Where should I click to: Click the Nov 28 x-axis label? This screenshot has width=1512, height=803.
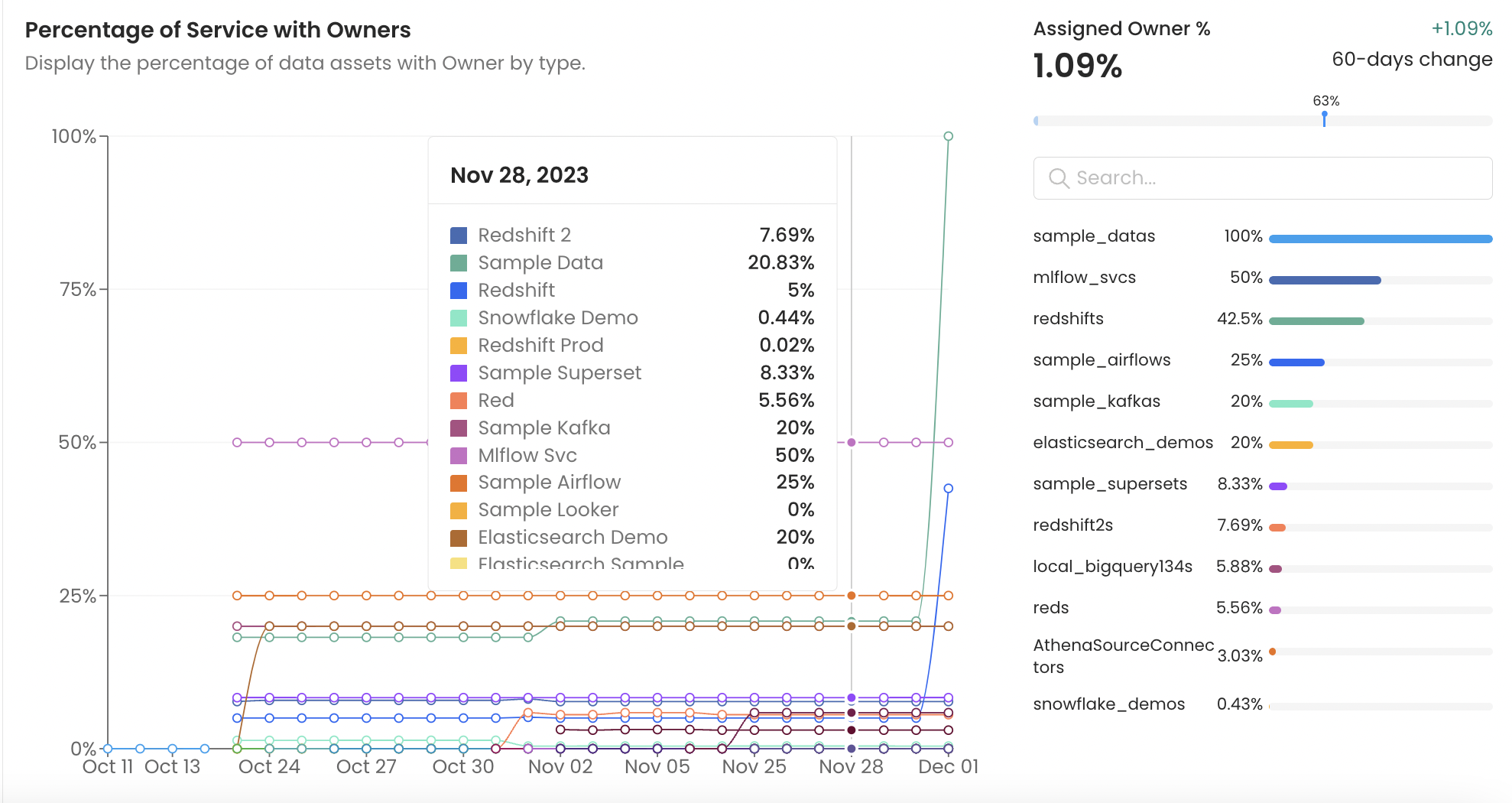click(851, 767)
